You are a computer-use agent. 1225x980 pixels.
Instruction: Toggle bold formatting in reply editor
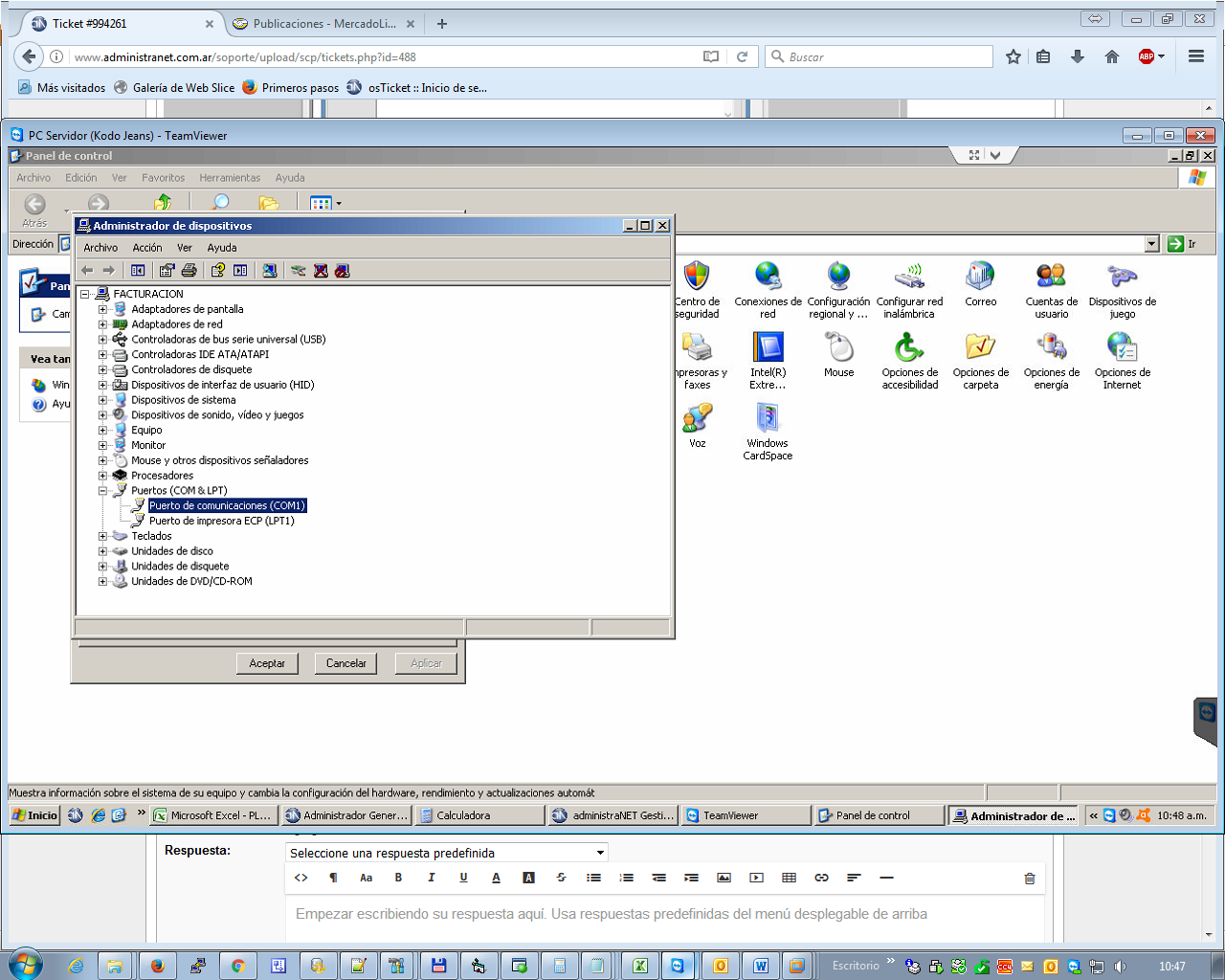point(398,878)
